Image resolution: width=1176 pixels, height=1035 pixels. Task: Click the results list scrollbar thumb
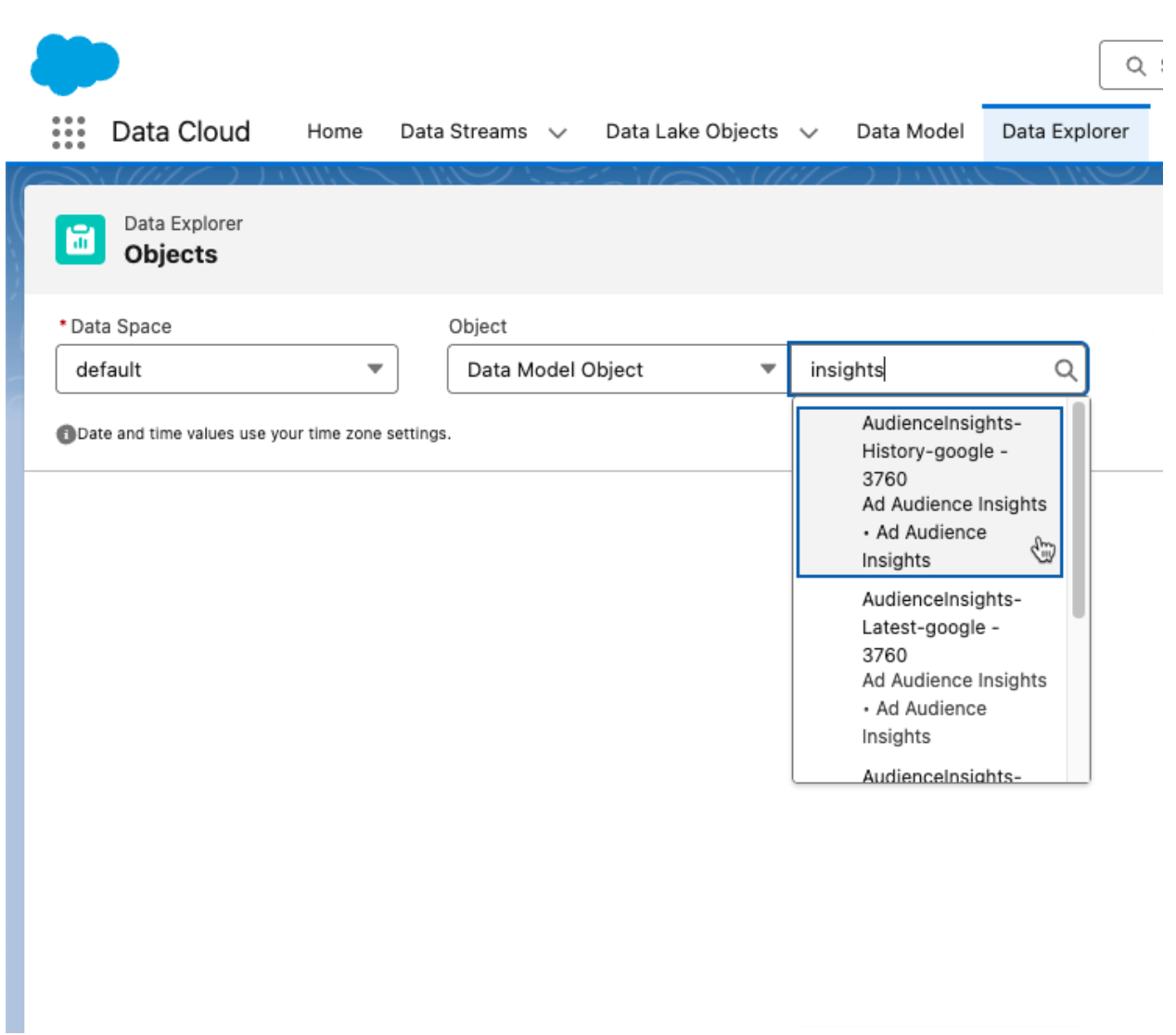coord(1078,509)
